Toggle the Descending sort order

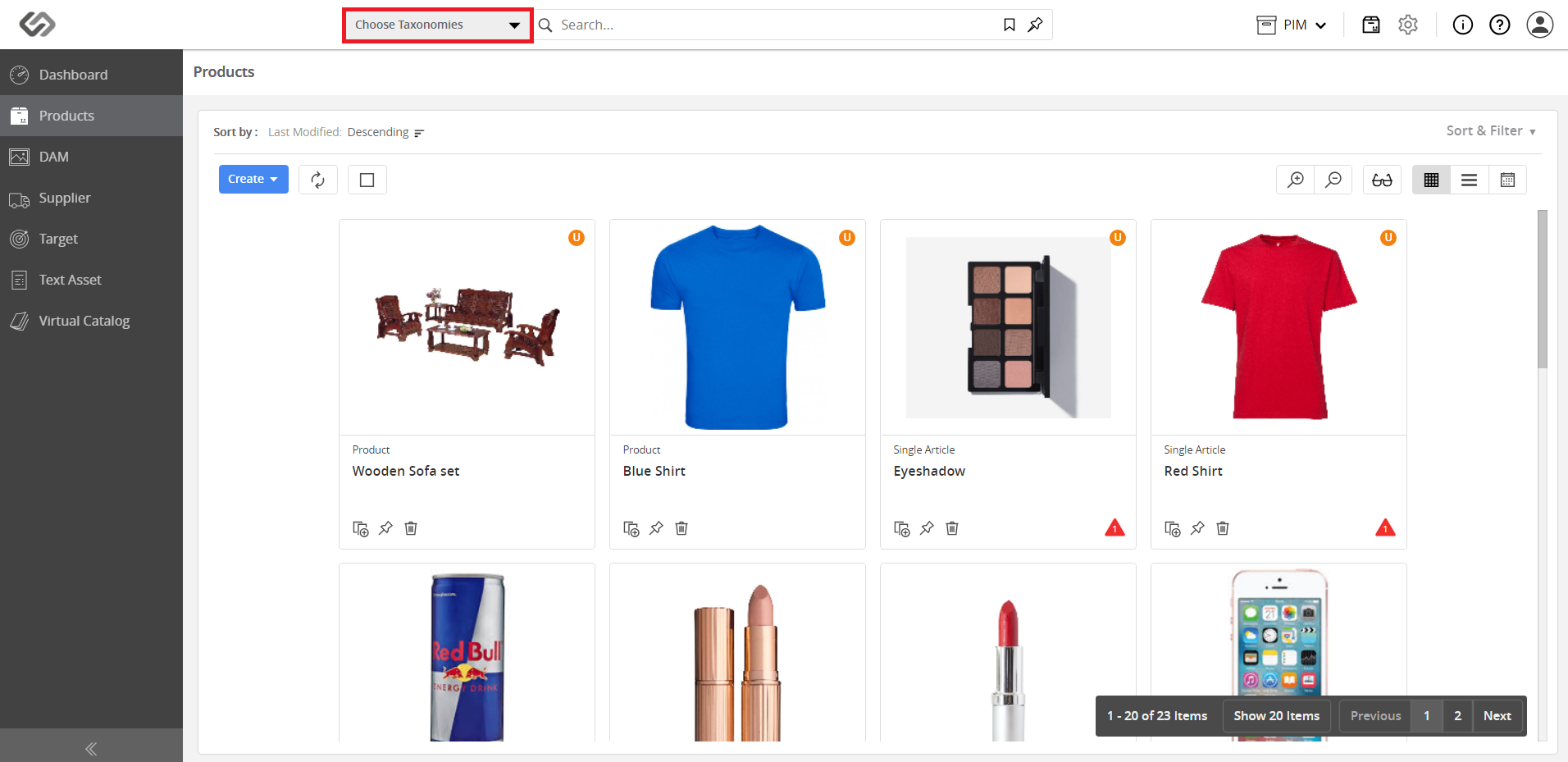385,132
